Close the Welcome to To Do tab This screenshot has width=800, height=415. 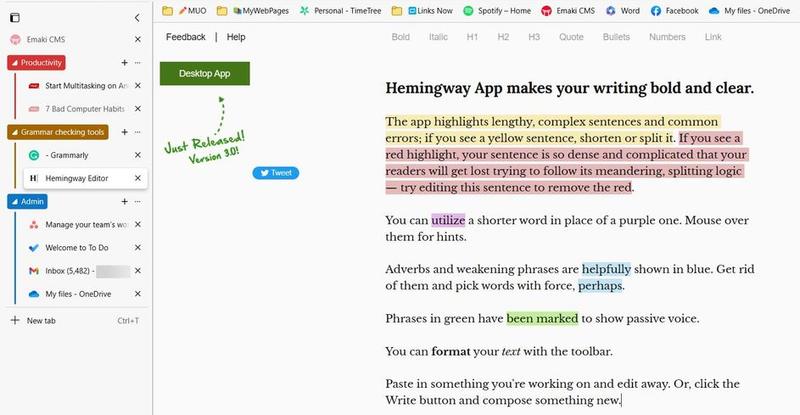tap(138, 248)
